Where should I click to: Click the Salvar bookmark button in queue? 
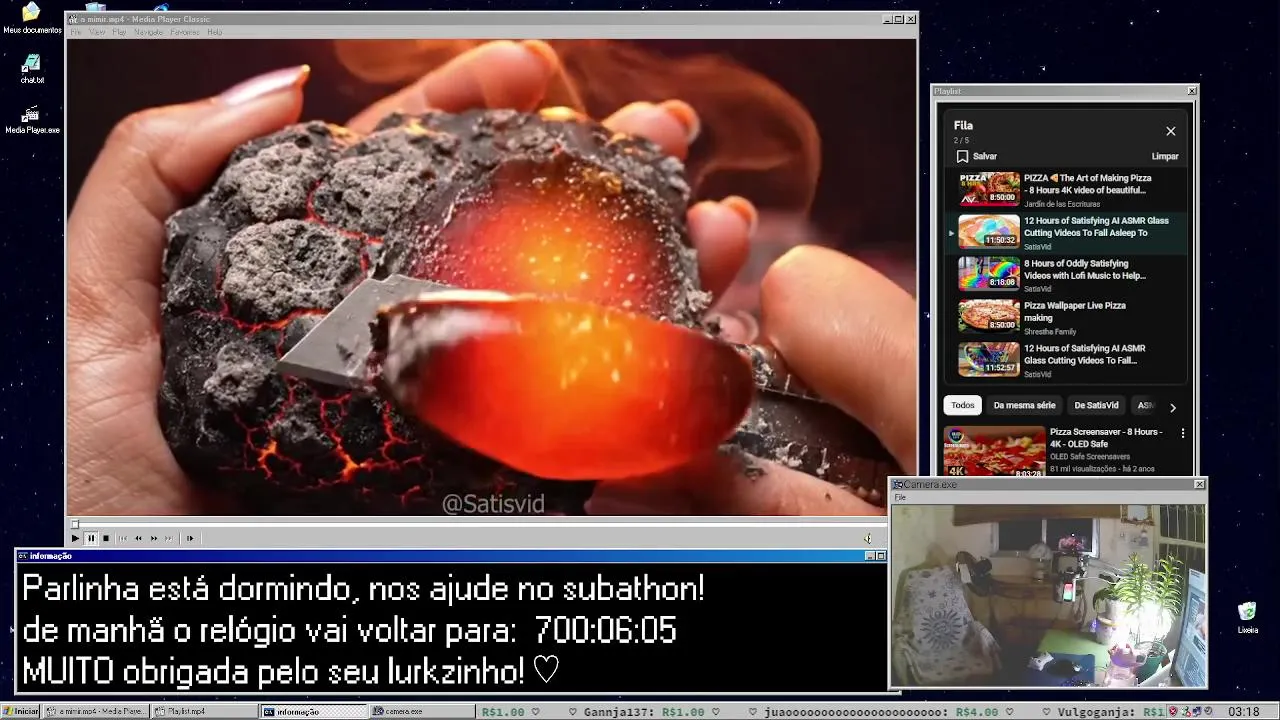[976, 156]
